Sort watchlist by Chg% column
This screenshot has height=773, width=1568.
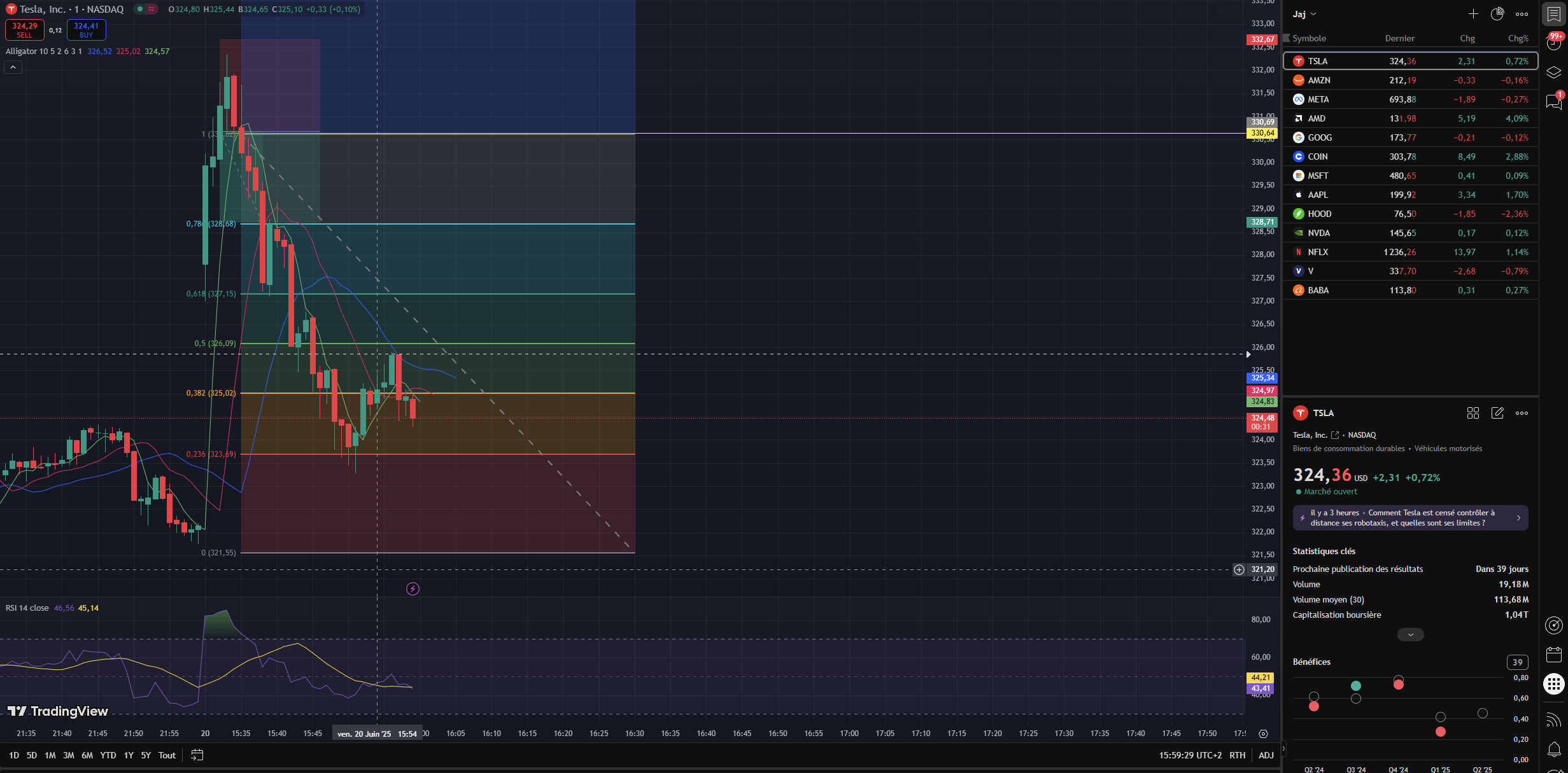coord(1518,38)
